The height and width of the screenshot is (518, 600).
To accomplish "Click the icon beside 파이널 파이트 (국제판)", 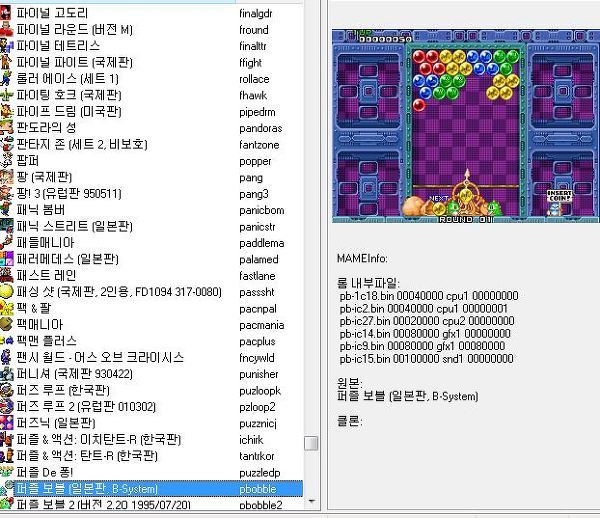I will (6, 62).
